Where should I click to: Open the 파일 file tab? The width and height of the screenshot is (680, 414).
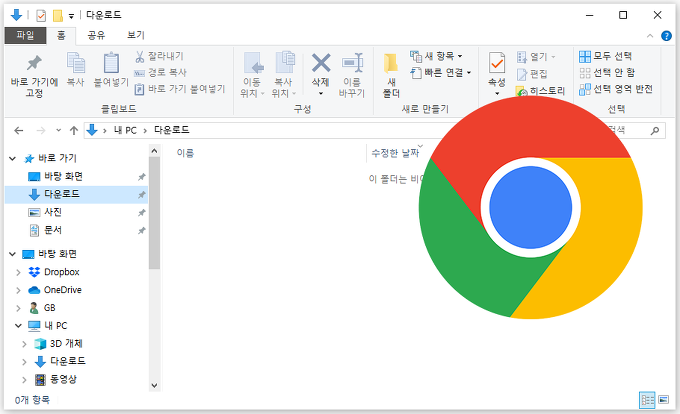click(x=25, y=35)
